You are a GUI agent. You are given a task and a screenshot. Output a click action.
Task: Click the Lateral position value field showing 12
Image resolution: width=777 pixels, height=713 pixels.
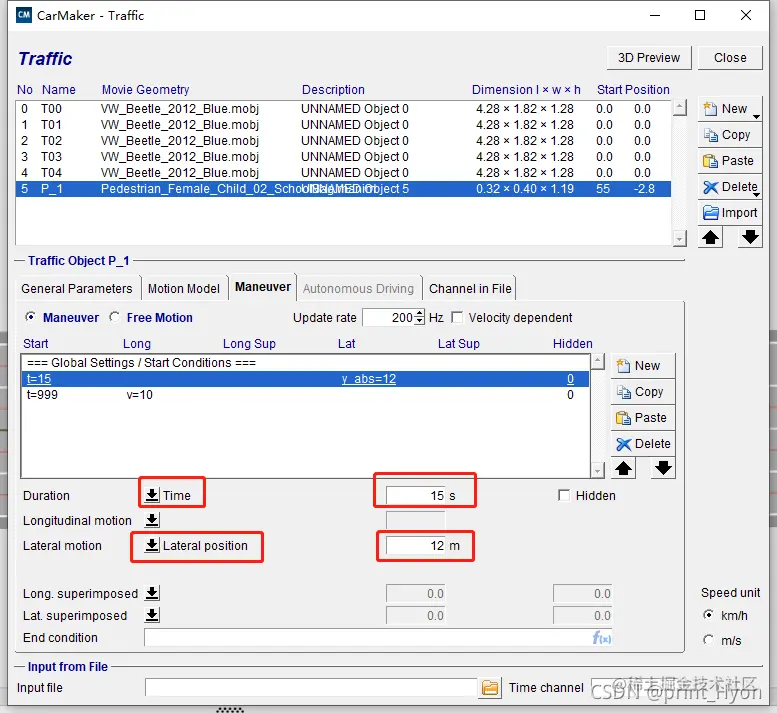pyautogui.click(x=415, y=546)
